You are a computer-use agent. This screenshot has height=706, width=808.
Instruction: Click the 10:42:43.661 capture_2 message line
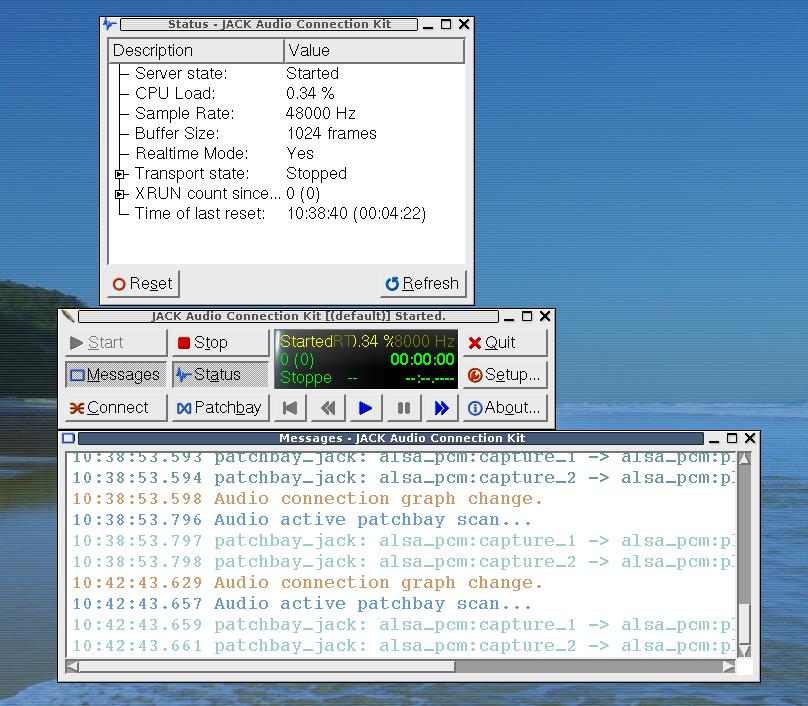pos(403,645)
